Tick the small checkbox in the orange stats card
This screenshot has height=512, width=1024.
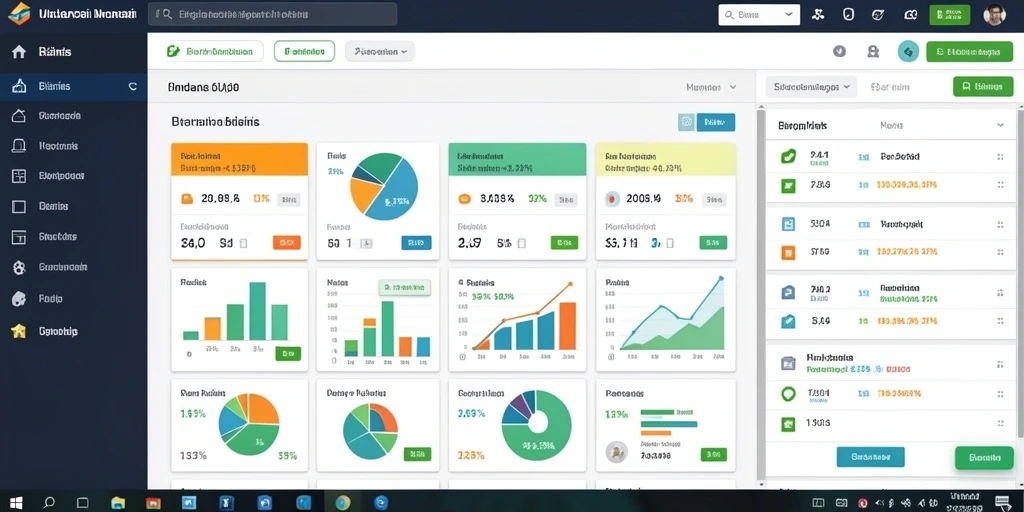point(243,244)
